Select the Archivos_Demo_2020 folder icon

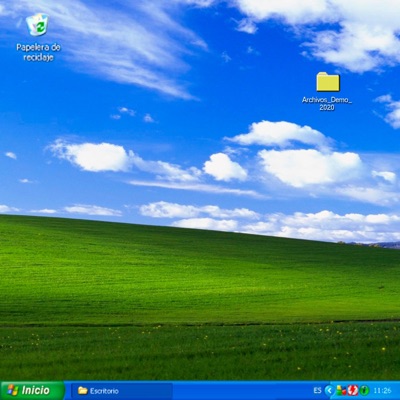point(328,82)
